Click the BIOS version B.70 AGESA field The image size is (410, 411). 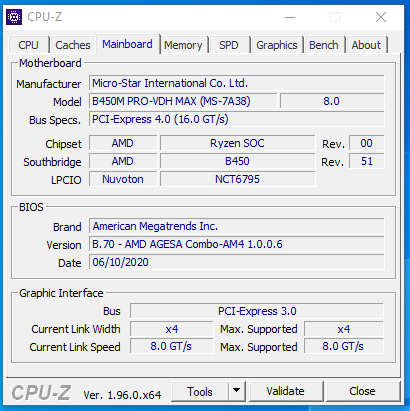click(237, 244)
